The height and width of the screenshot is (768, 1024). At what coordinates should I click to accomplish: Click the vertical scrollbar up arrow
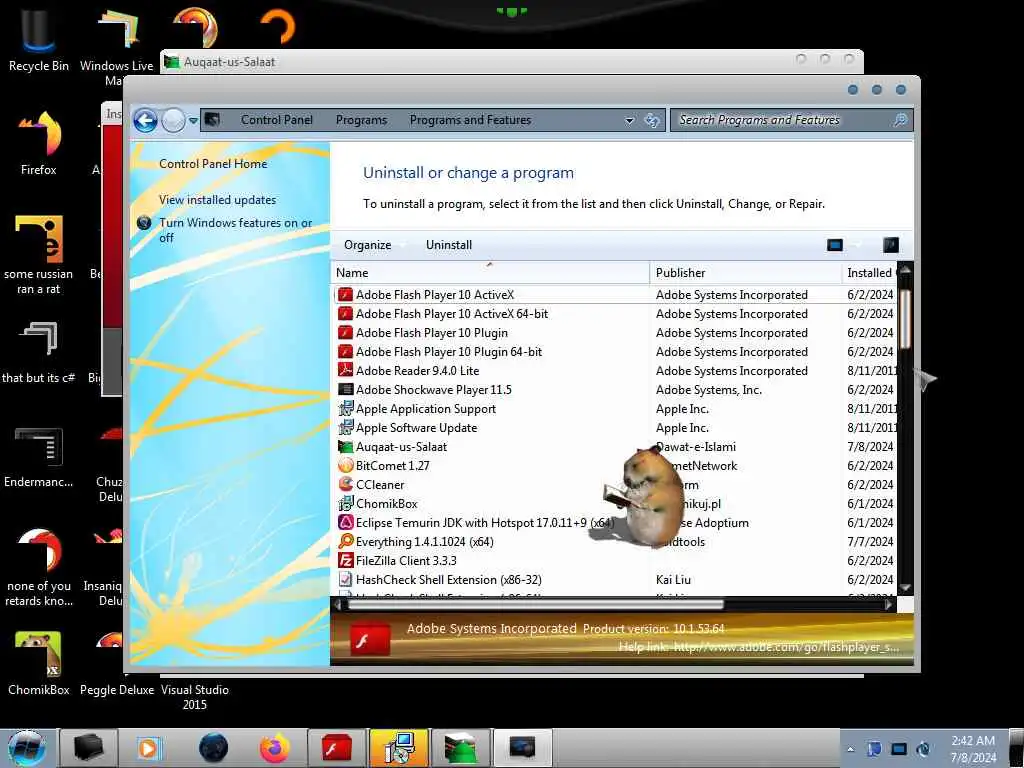click(x=905, y=270)
